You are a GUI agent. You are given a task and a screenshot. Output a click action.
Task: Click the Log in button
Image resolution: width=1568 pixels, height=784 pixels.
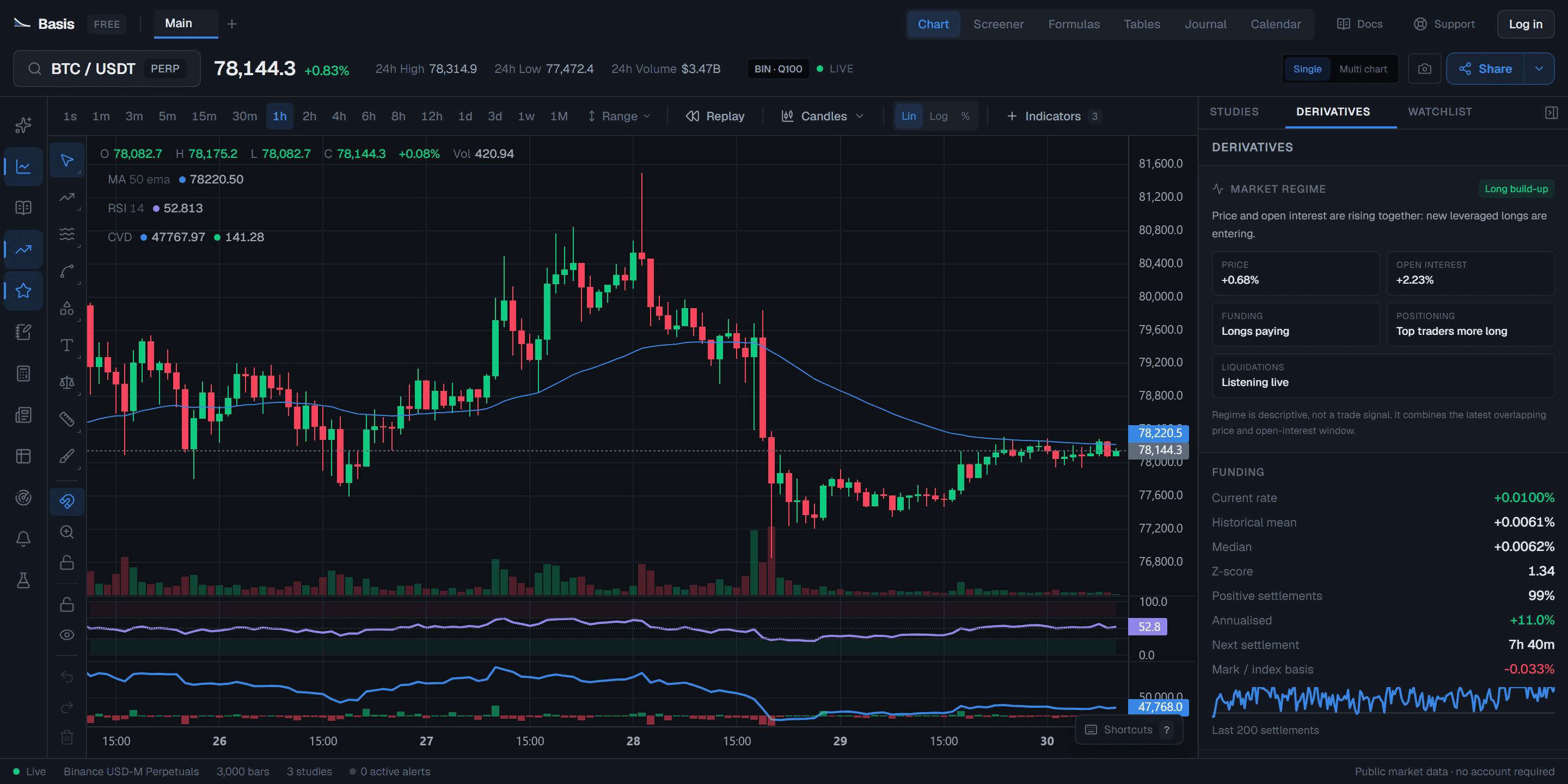pyautogui.click(x=1525, y=24)
